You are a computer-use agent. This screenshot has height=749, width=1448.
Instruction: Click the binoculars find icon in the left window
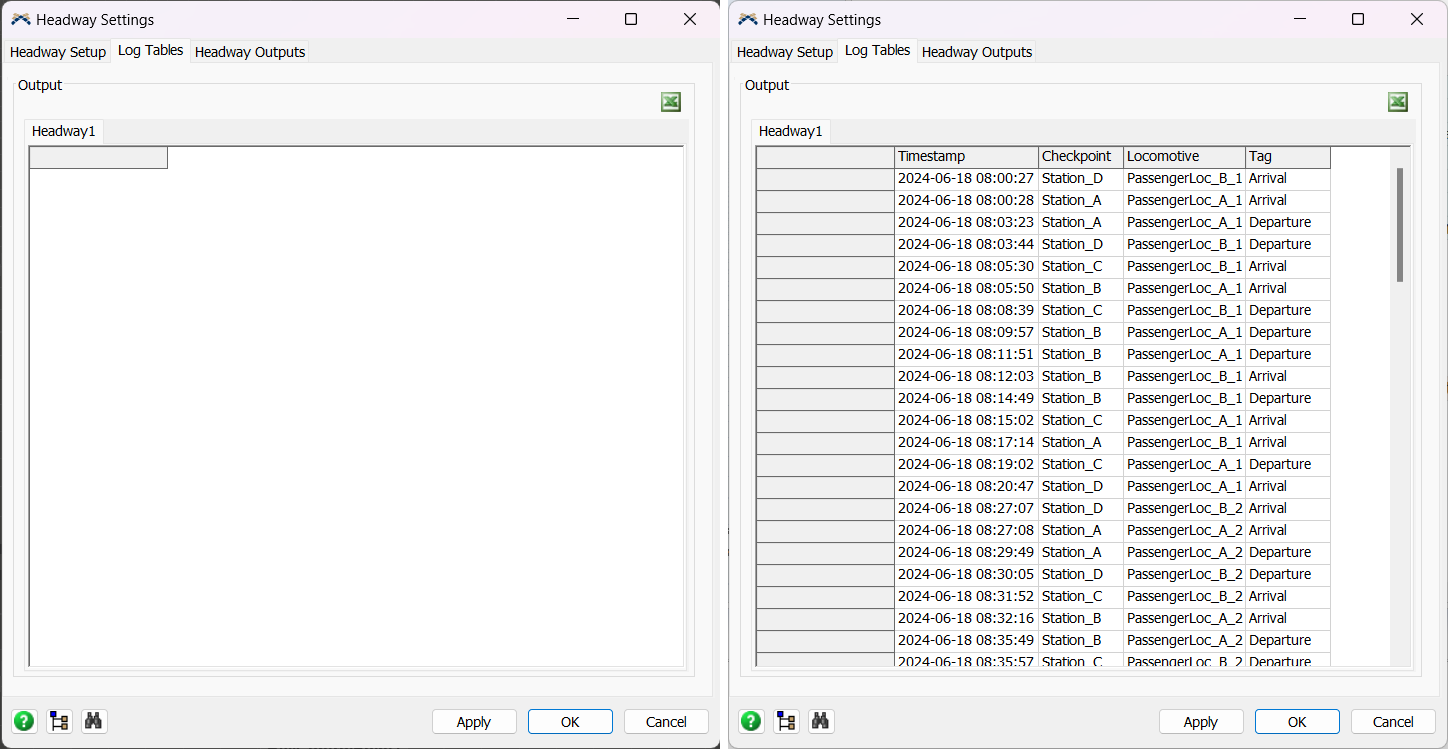coord(94,721)
